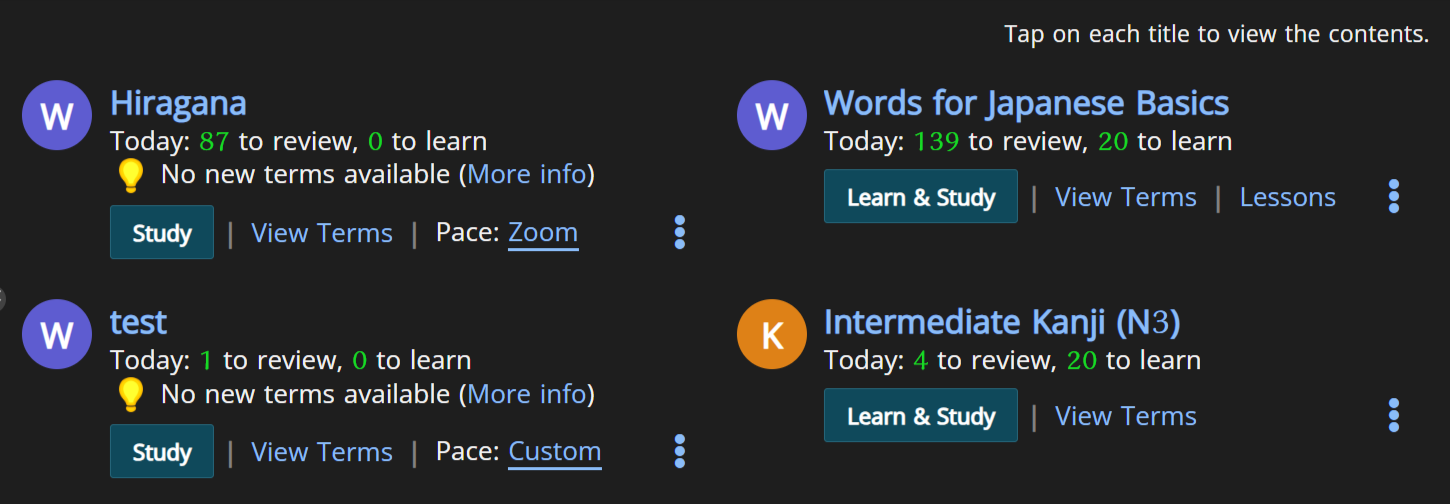Click the lightbulb icon under Hiragana
This screenshot has width=1450, height=504.
point(130,175)
